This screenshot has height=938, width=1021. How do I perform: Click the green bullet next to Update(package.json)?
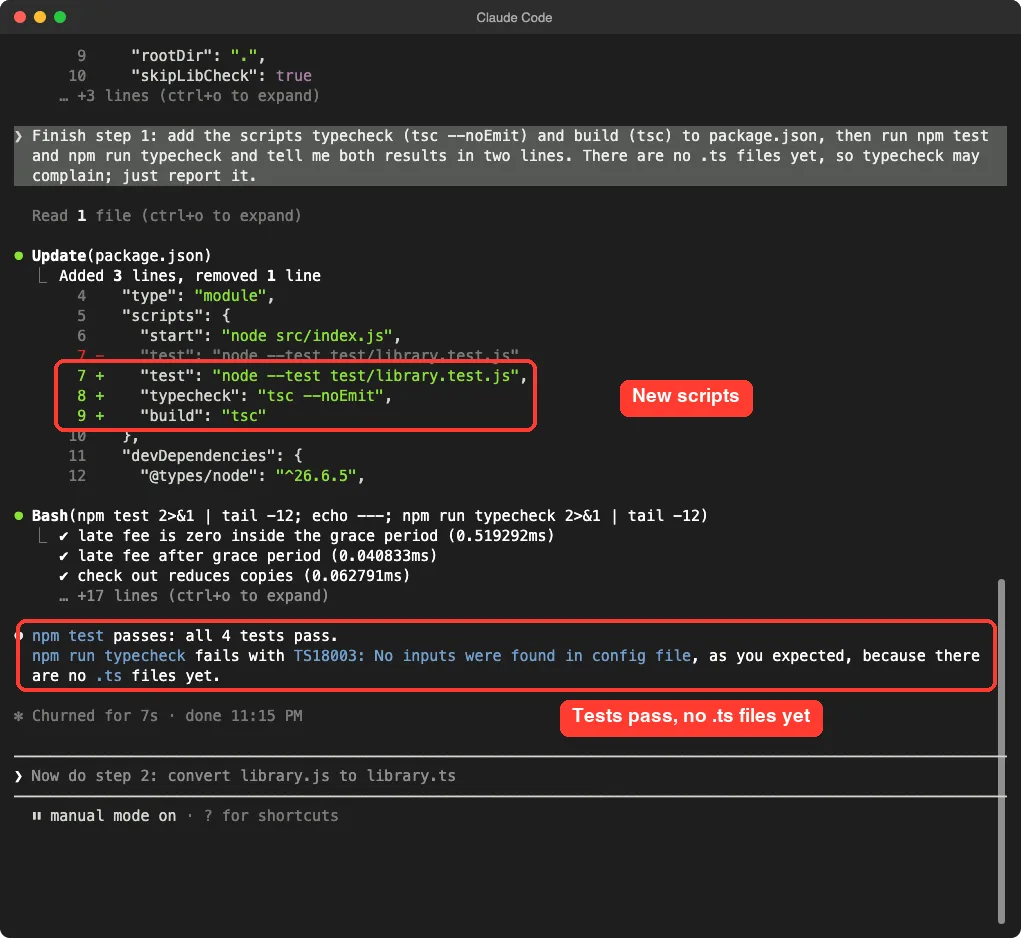point(19,256)
